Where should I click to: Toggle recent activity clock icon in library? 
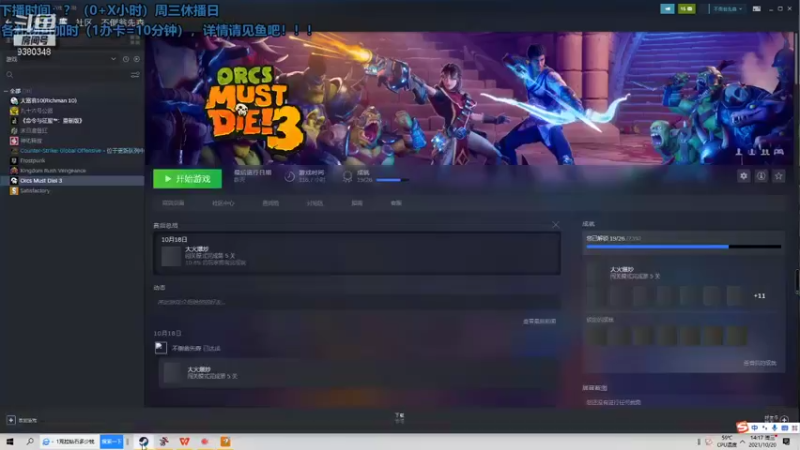pos(126,59)
